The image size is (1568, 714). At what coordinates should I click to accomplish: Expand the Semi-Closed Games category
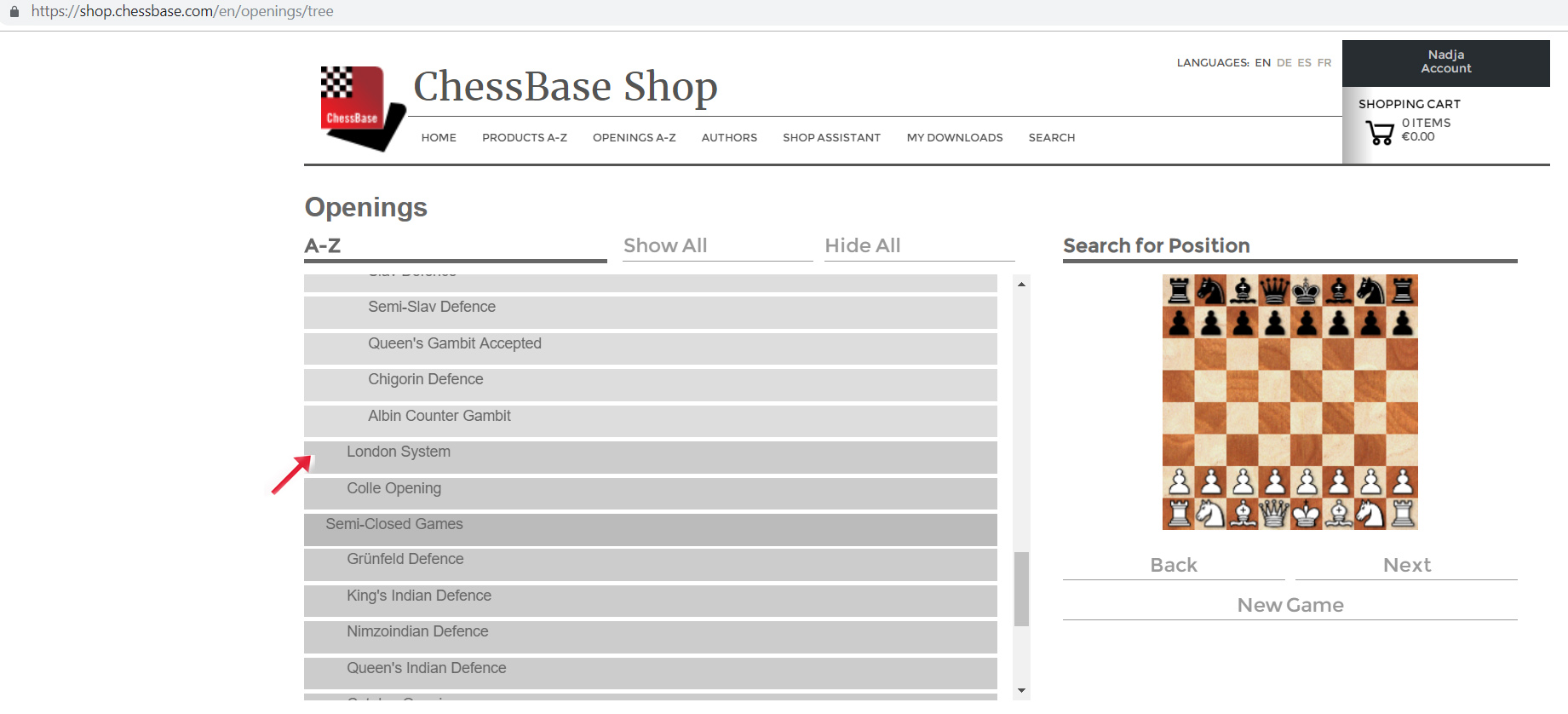point(651,530)
